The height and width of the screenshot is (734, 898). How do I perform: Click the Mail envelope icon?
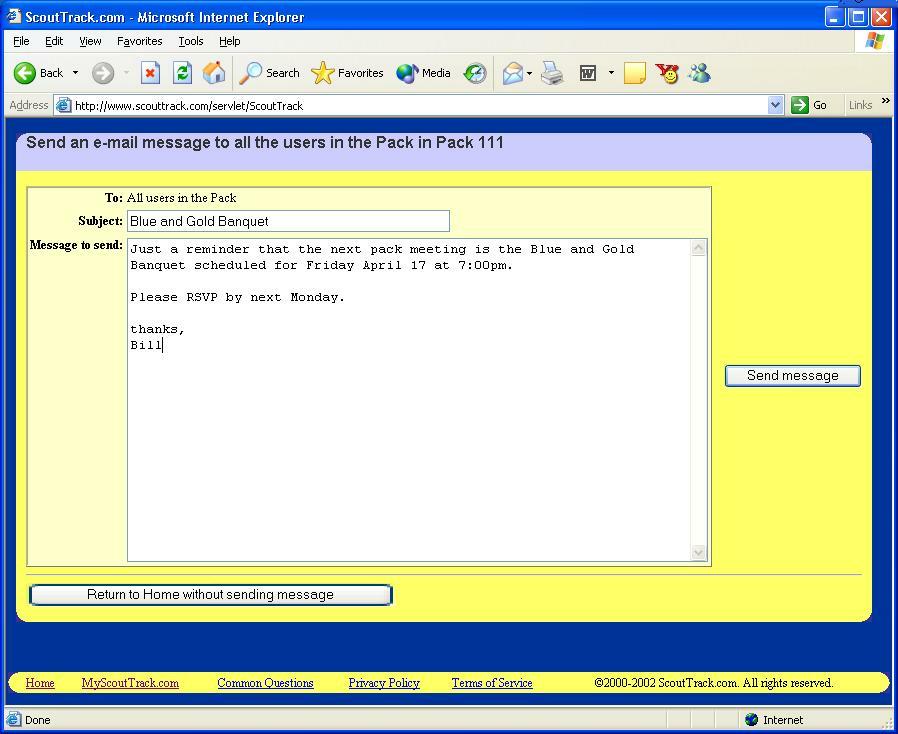[x=513, y=73]
